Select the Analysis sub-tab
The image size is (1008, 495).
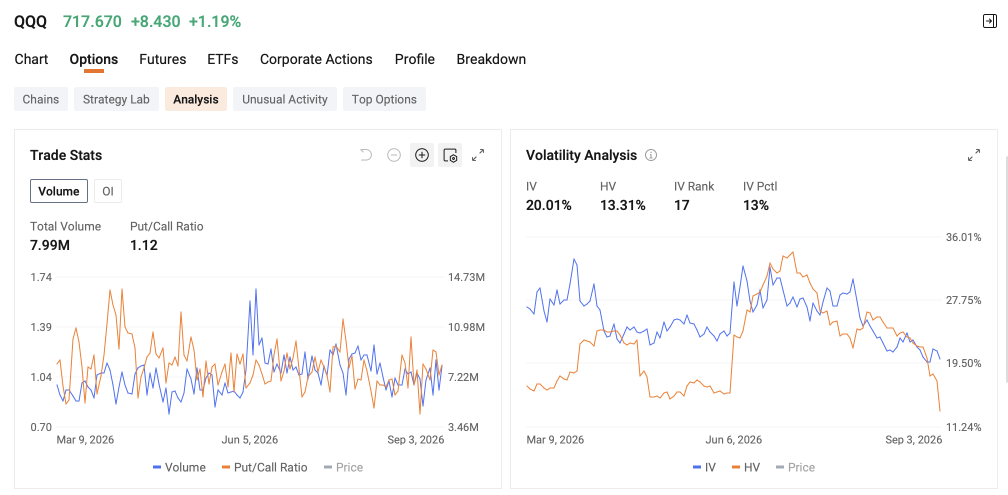pos(195,99)
